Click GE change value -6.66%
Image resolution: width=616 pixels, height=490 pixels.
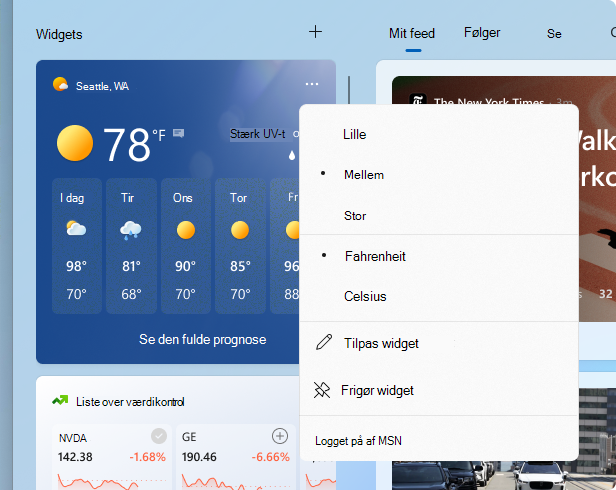pyautogui.click(x=270, y=457)
